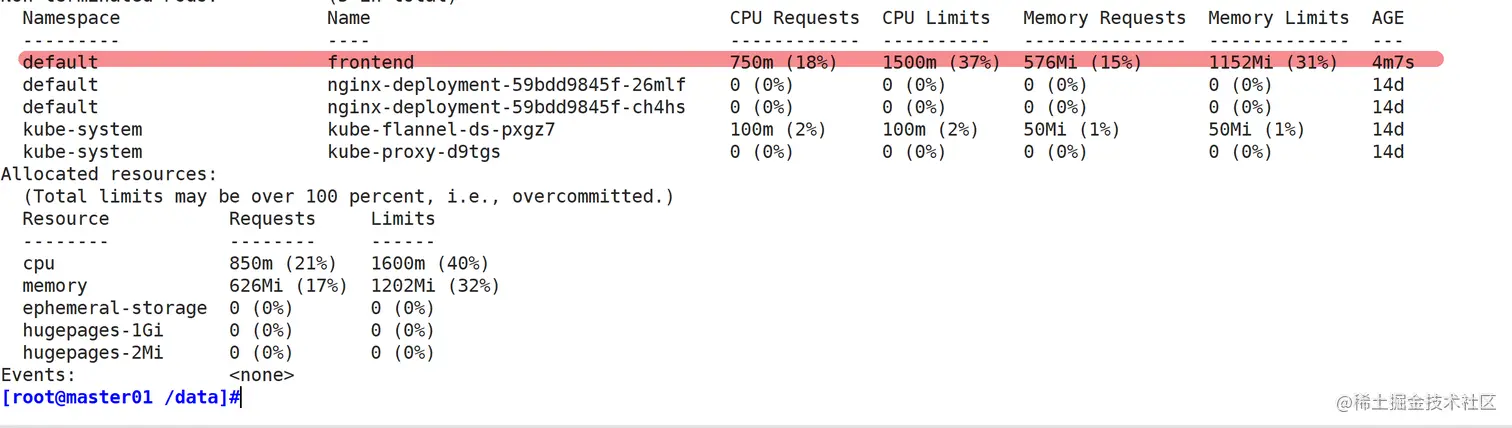Click the frontend pod name

tap(370, 62)
